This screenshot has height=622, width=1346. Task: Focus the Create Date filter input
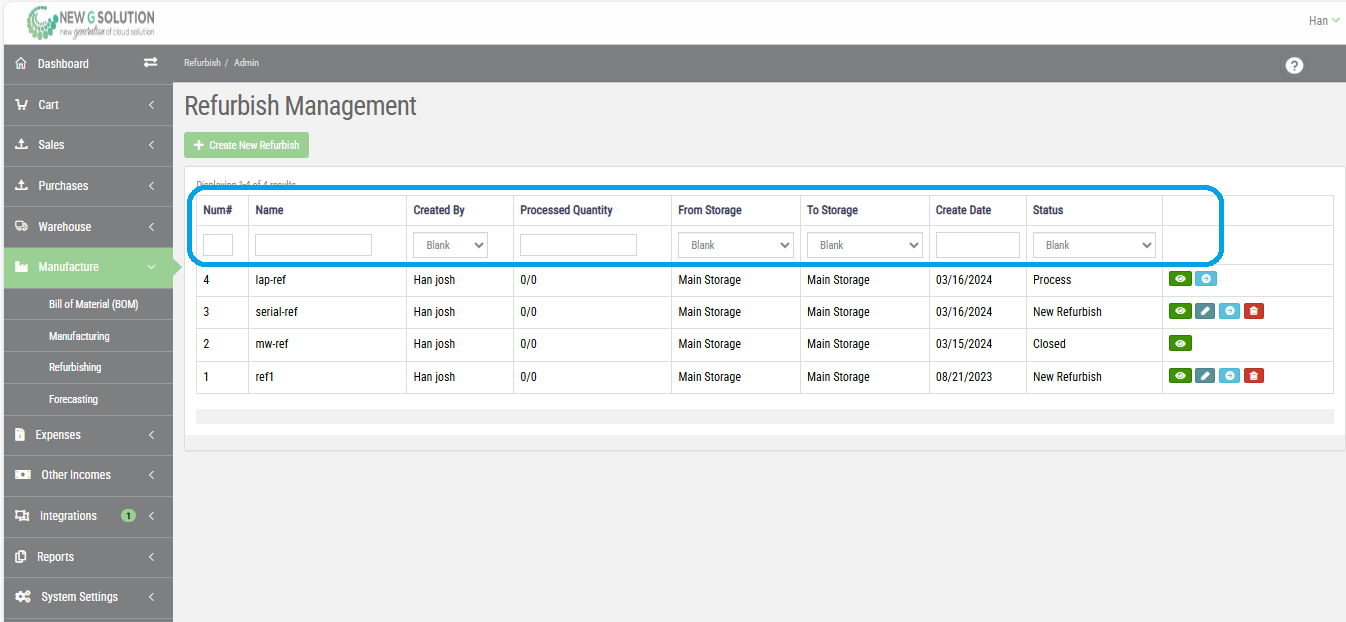[x=978, y=245]
